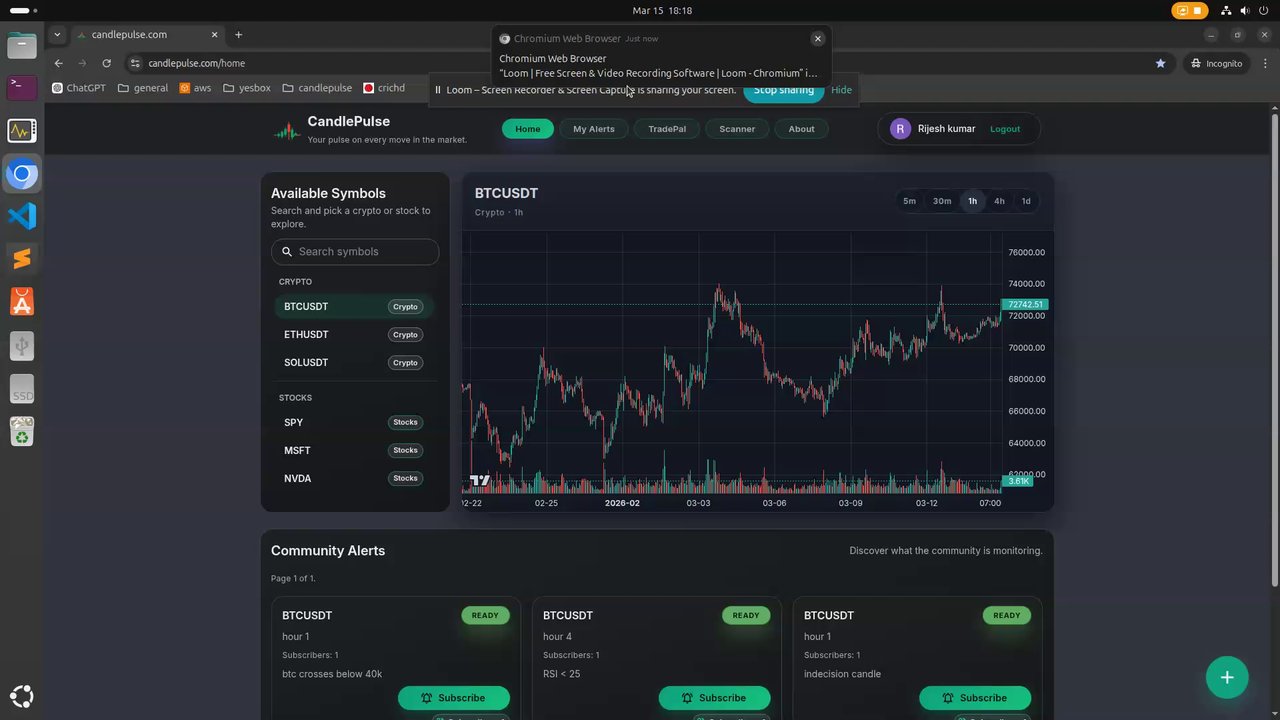
Task: Dismiss the Chromium Web Browser notification
Action: tap(818, 39)
